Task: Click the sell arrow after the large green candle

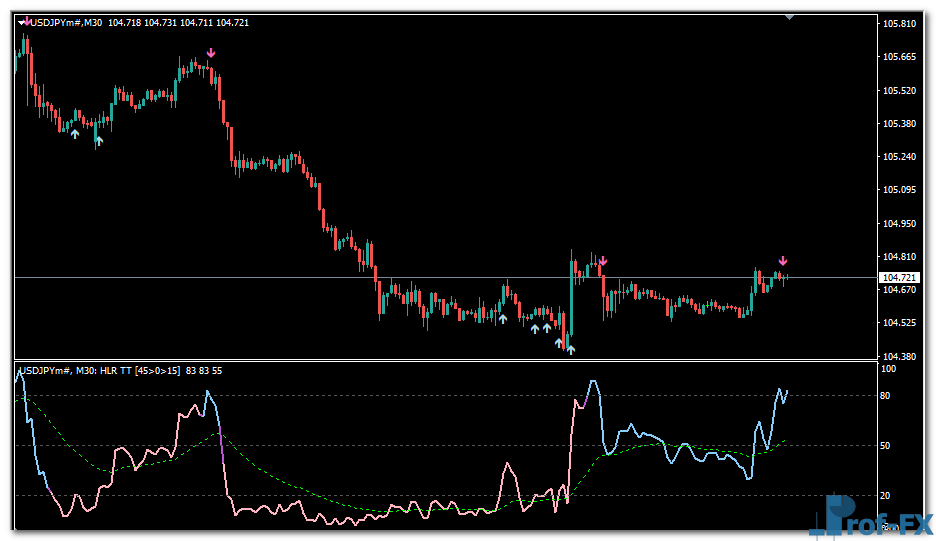Action: 602,261
